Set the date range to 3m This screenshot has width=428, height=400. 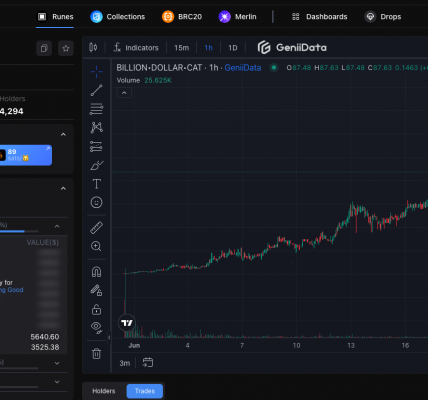[x=125, y=363]
